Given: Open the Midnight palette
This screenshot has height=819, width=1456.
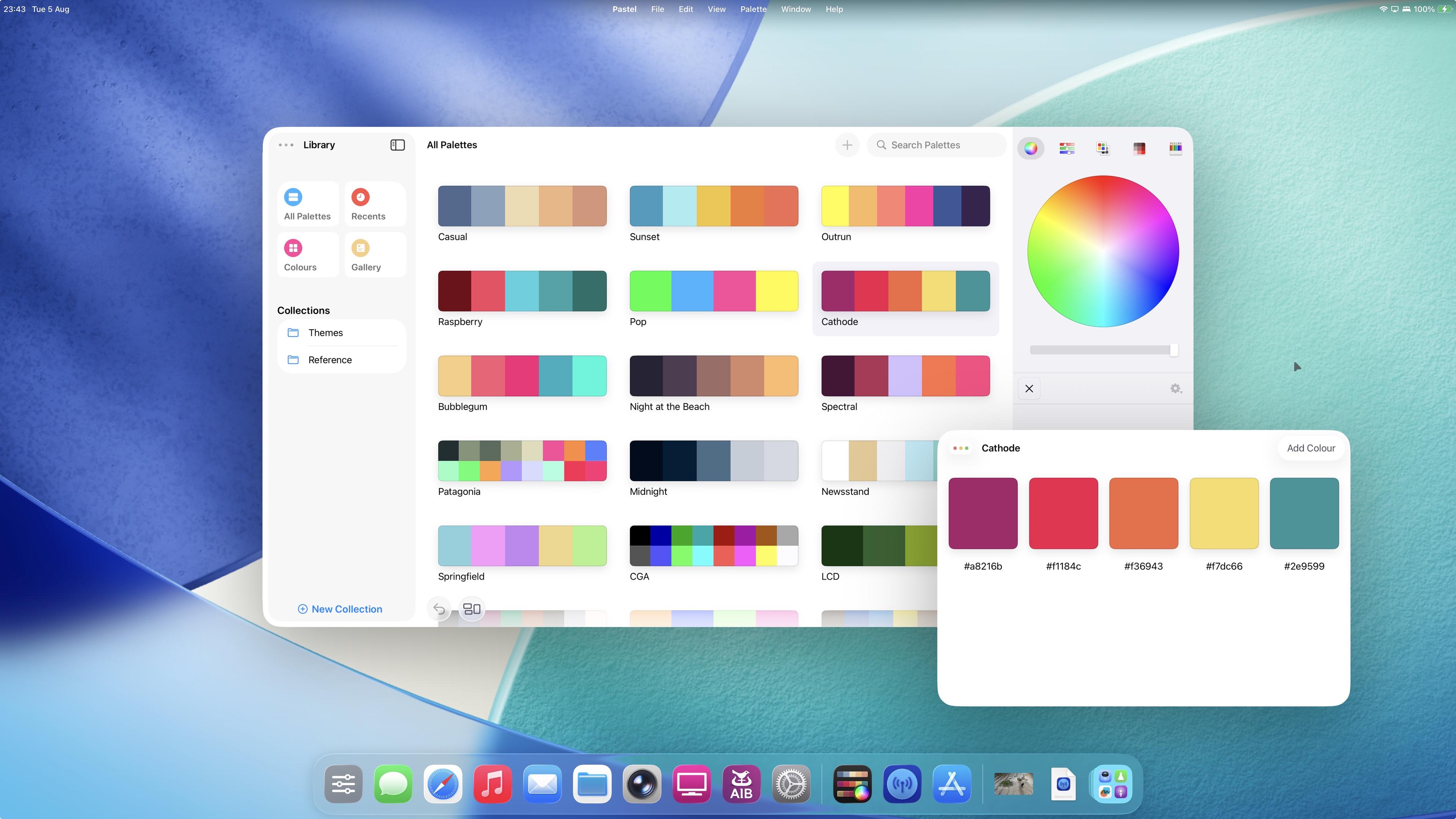Looking at the screenshot, I should [713, 461].
